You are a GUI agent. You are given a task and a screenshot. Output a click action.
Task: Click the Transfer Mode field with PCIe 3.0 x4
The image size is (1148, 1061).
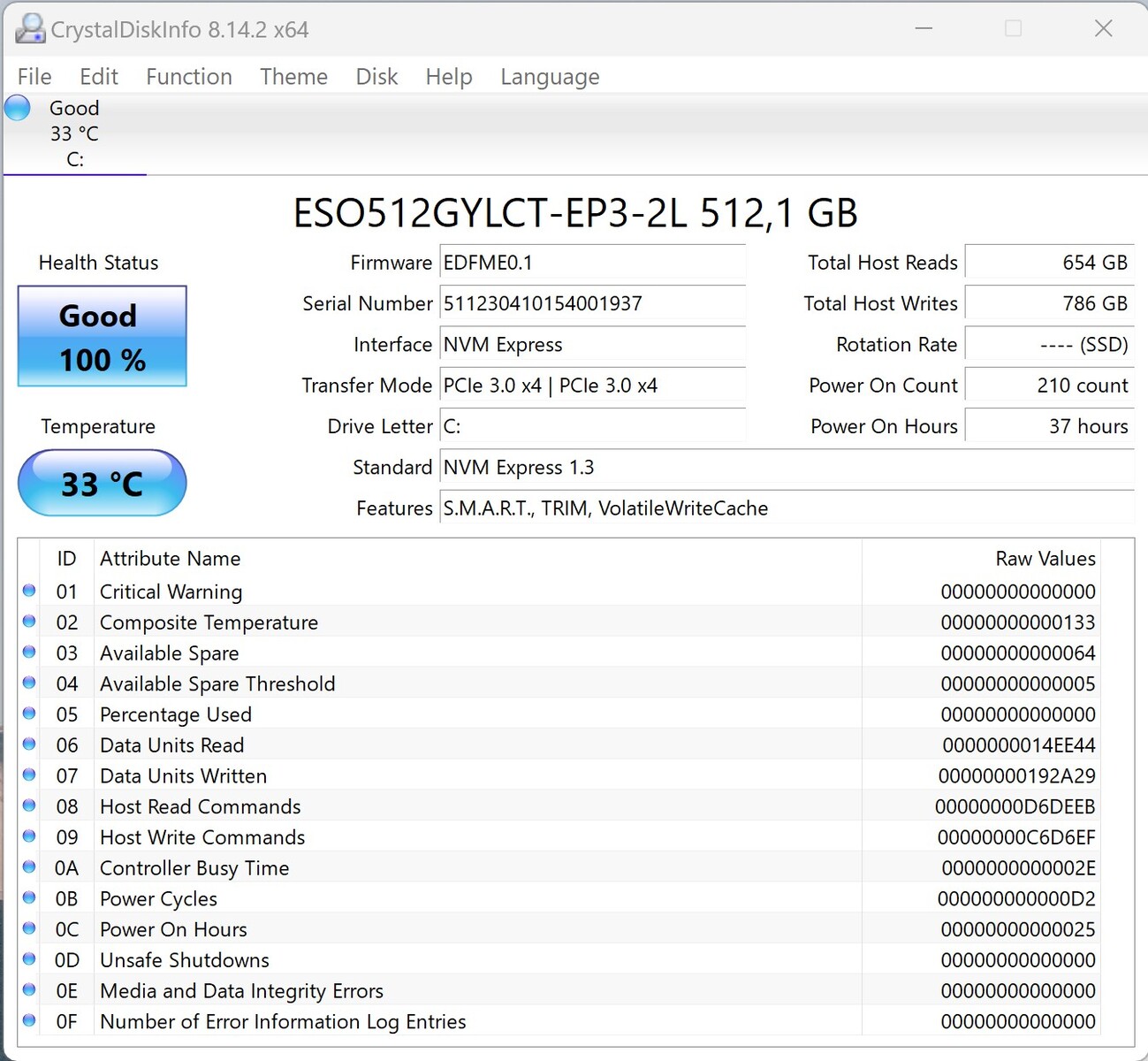(x=593, y=385)
